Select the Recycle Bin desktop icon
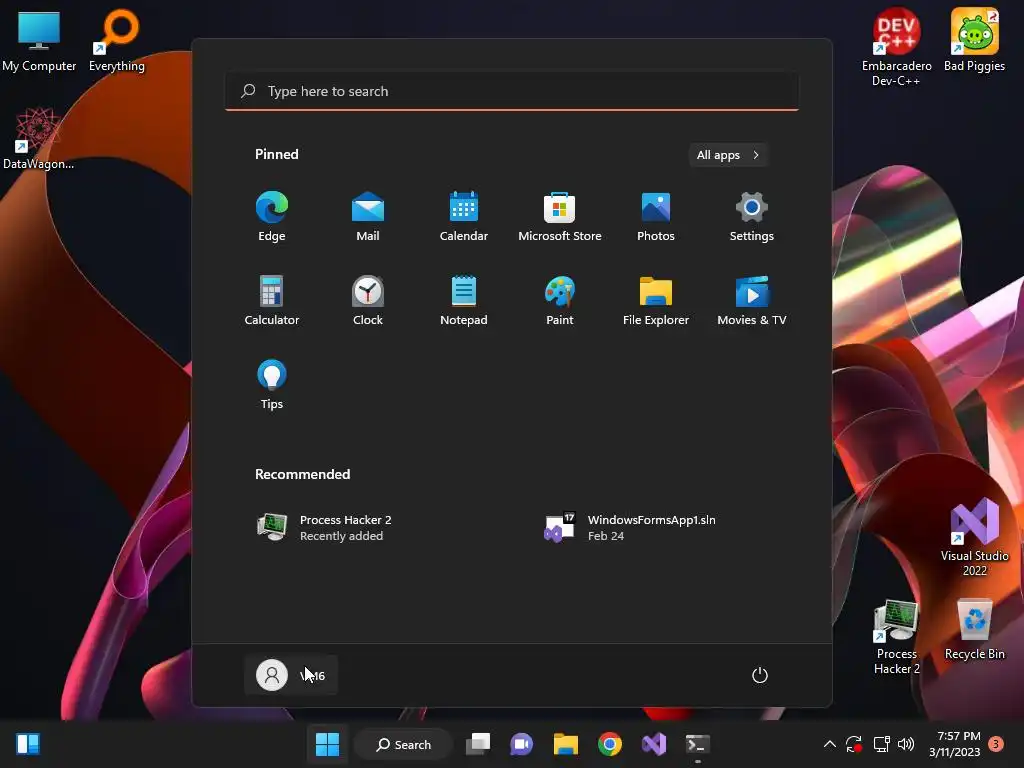1024x768 pixels. (974, 630)
